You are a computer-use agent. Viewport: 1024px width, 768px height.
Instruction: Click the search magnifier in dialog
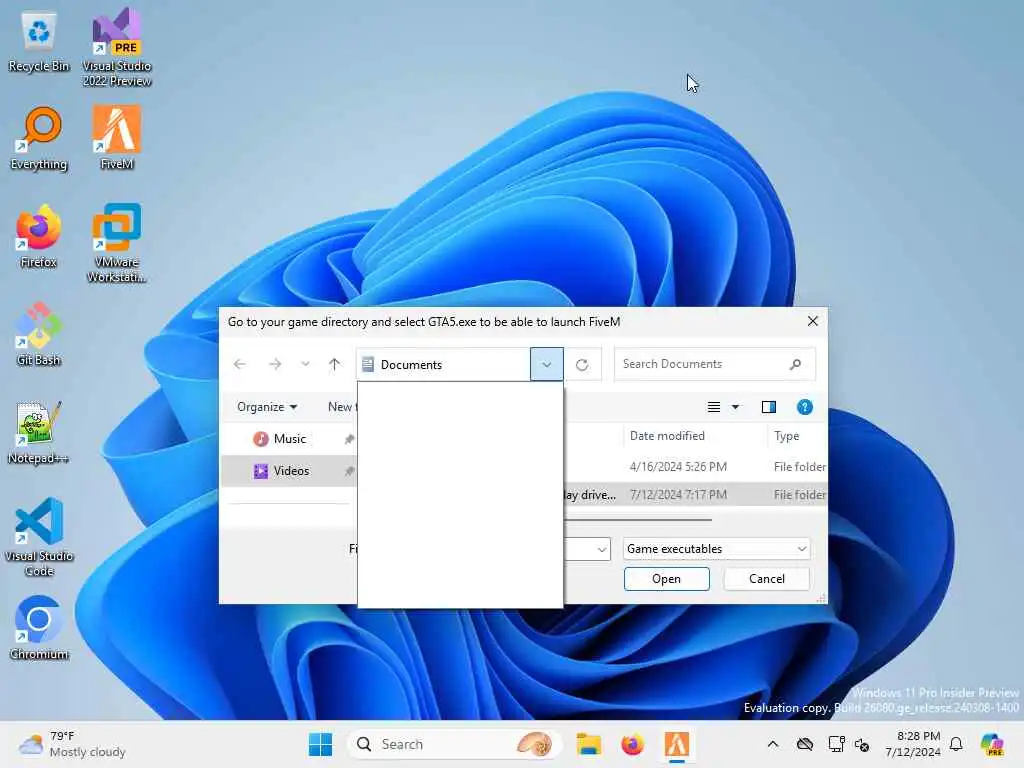pyautogui.click(x=795, y=364)
